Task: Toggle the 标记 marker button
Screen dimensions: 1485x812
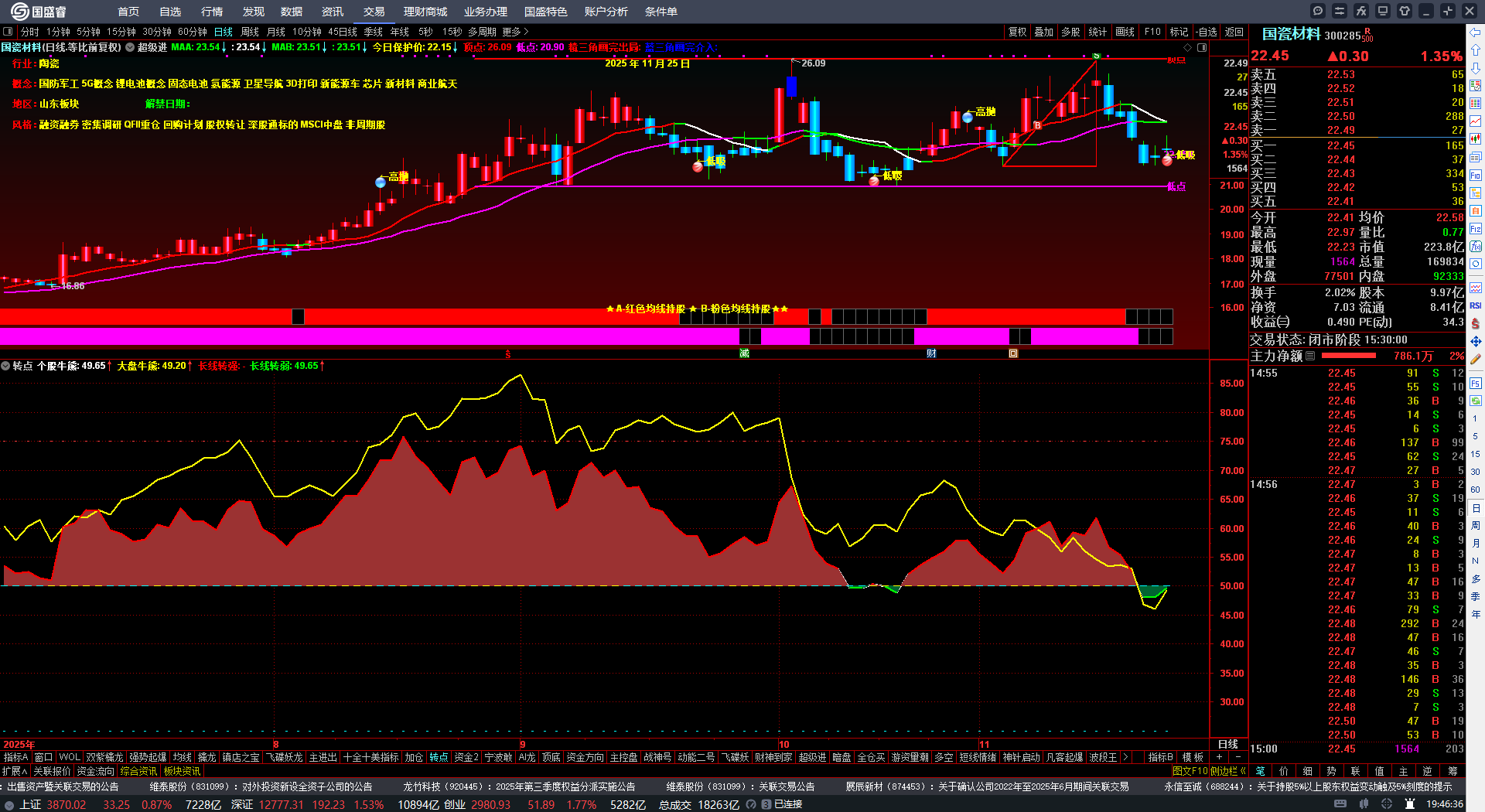Action: 1179,32
